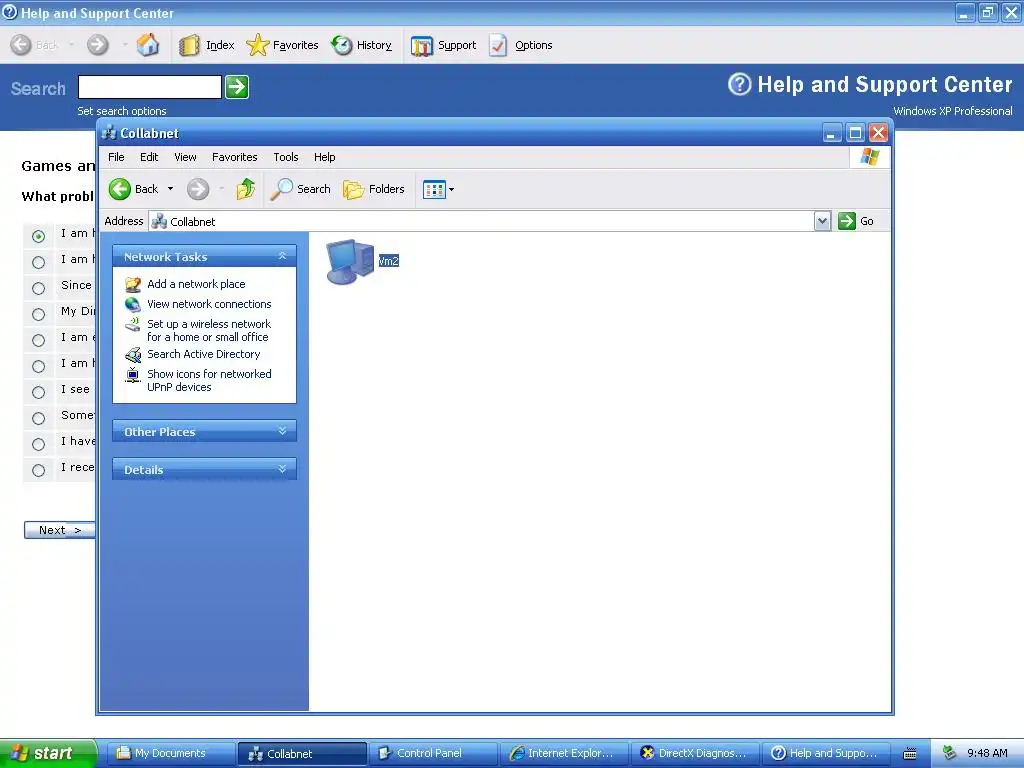
Task: Go back in the Collabnet window
Action: click(133, 189)
